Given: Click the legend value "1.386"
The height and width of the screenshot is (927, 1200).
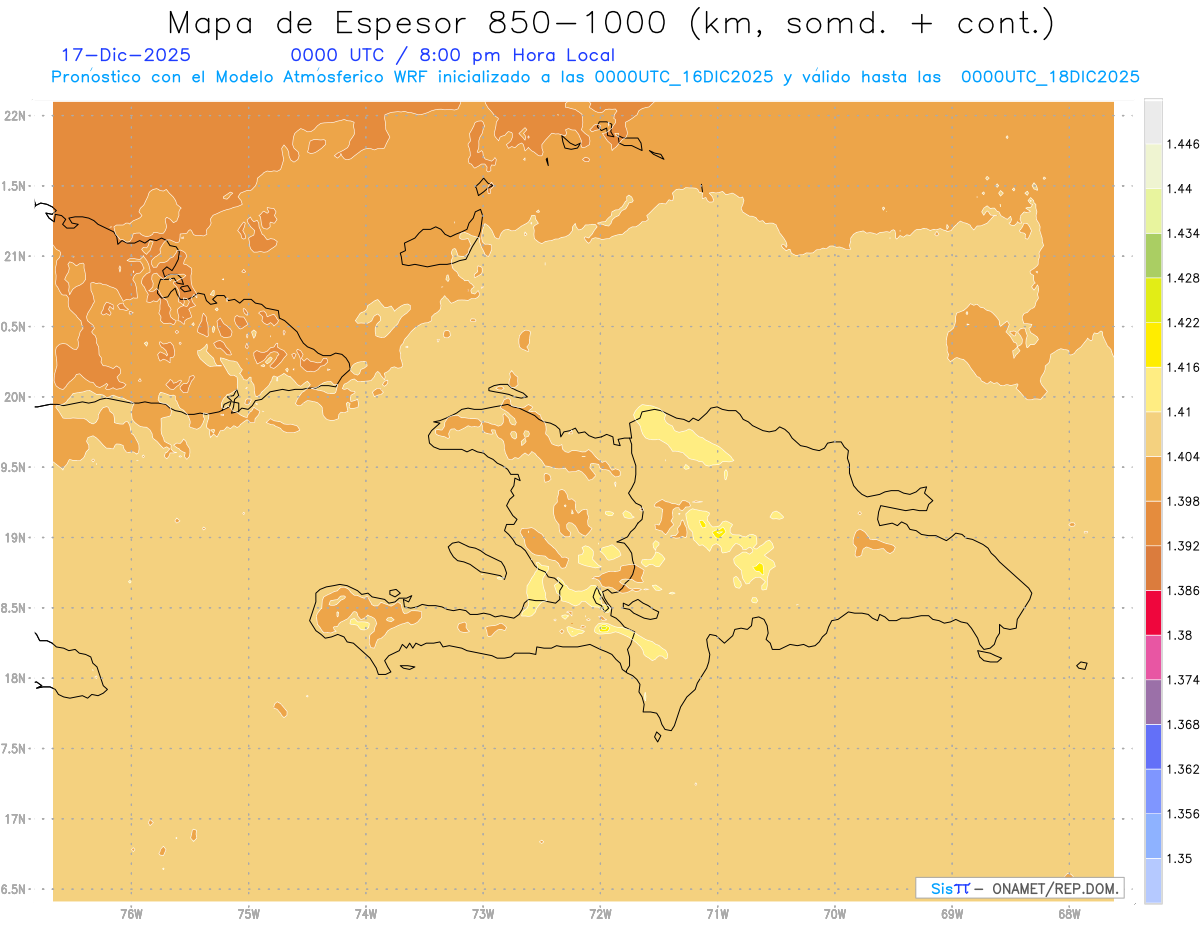Looking at the screenshot, I should point(1183,590).
